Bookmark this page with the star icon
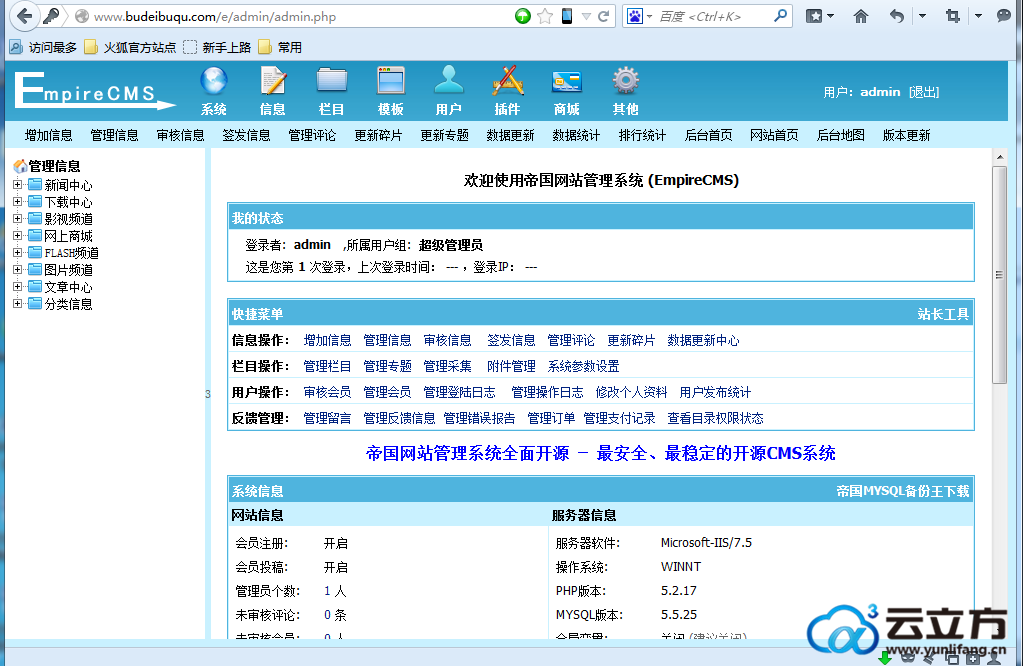The width and height of the screenshot is (1023, 666). 545,16
